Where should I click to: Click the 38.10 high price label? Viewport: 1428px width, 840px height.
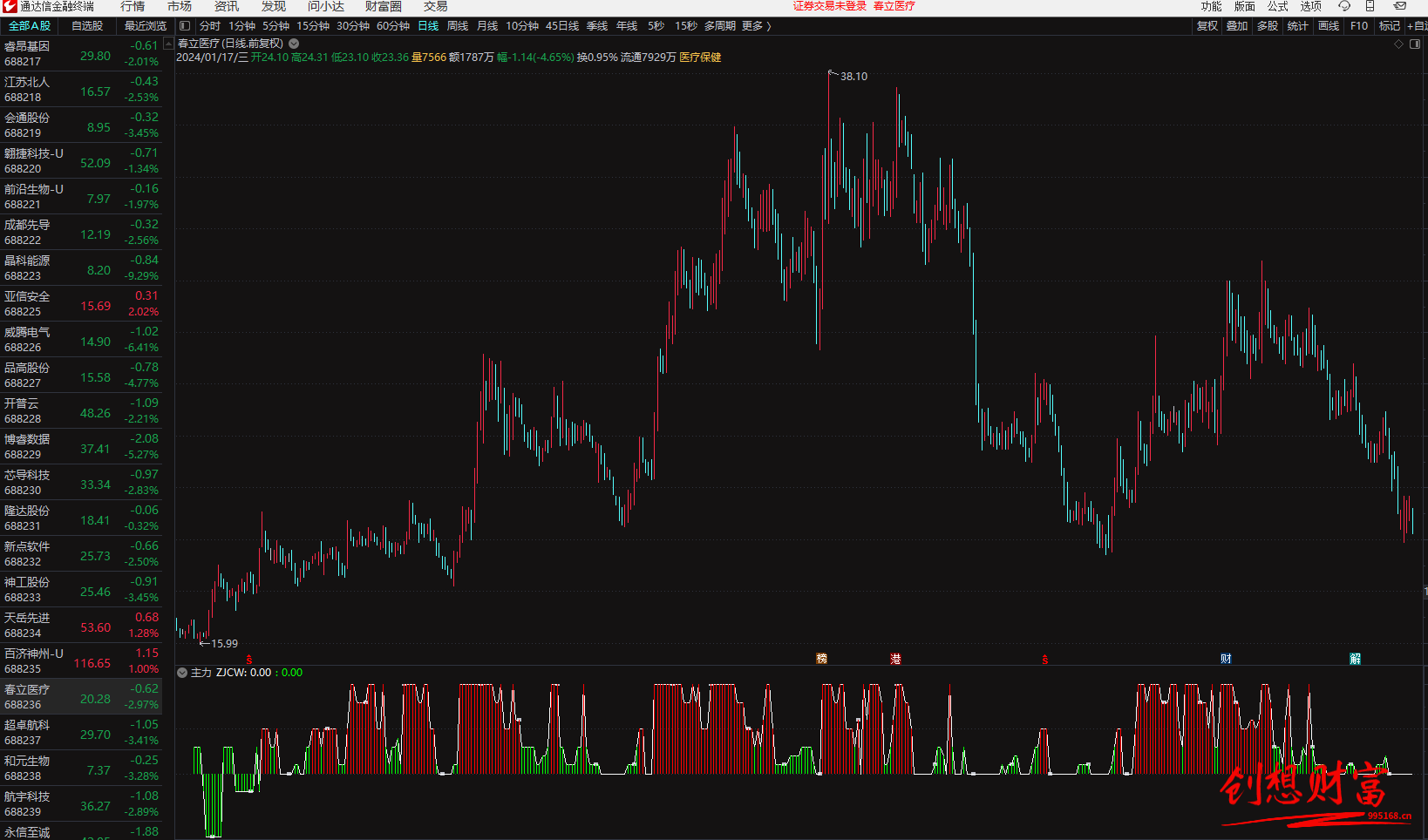853,77
